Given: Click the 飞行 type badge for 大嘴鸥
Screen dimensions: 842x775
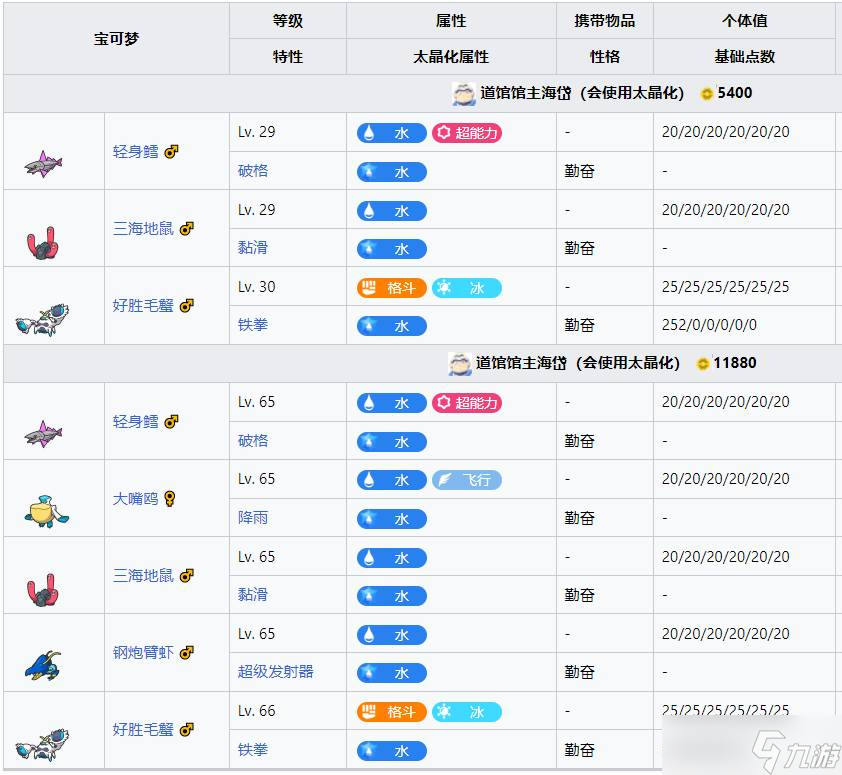Looking at the screenshot, I should tap(467, 480).
